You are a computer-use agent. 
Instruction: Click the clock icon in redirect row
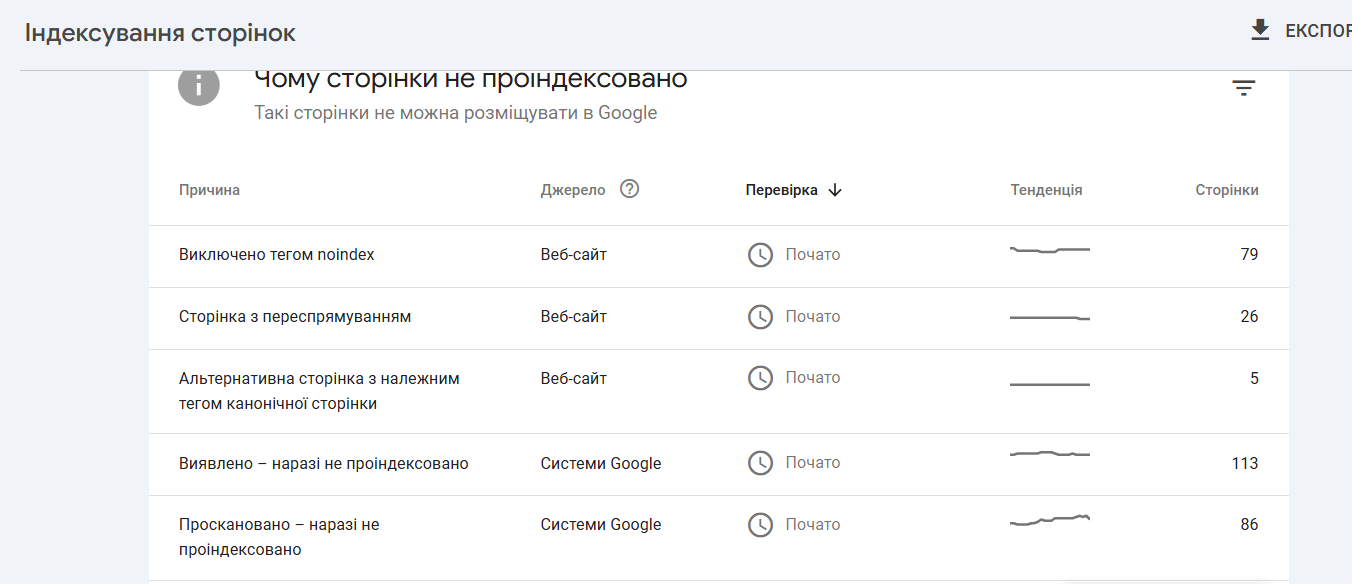tap(760, 317)
